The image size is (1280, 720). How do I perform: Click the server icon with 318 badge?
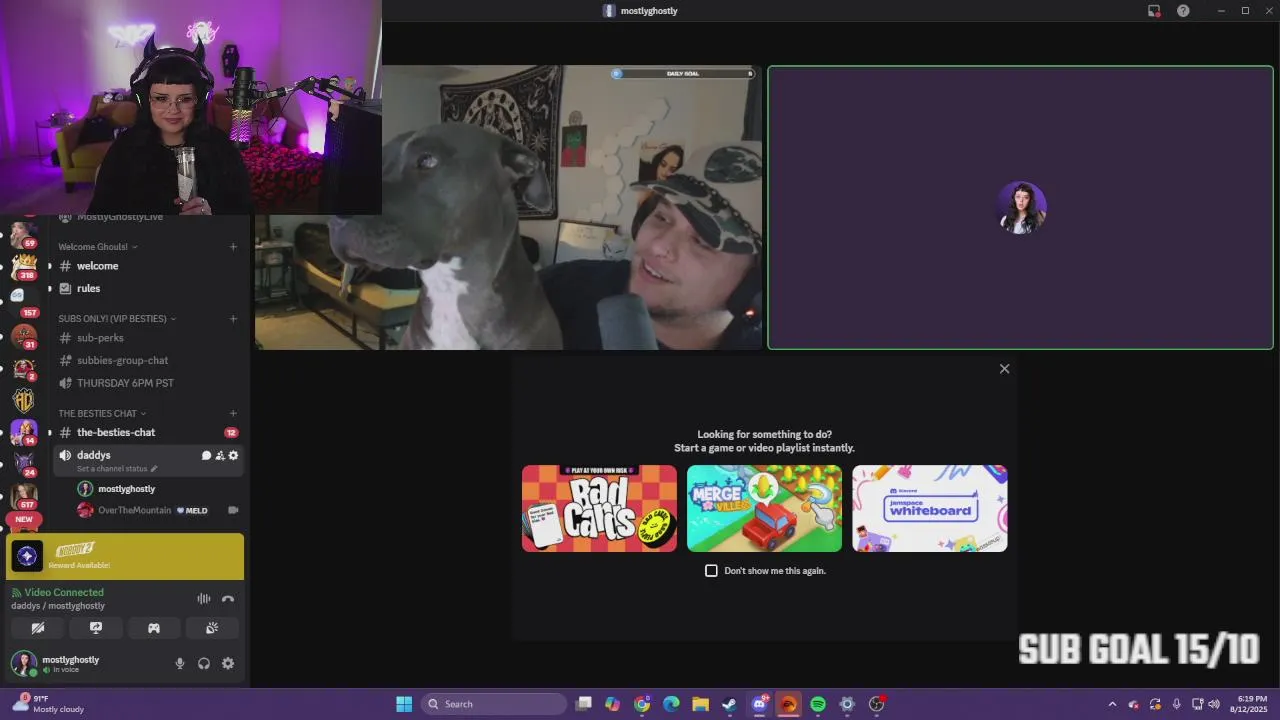24,267
